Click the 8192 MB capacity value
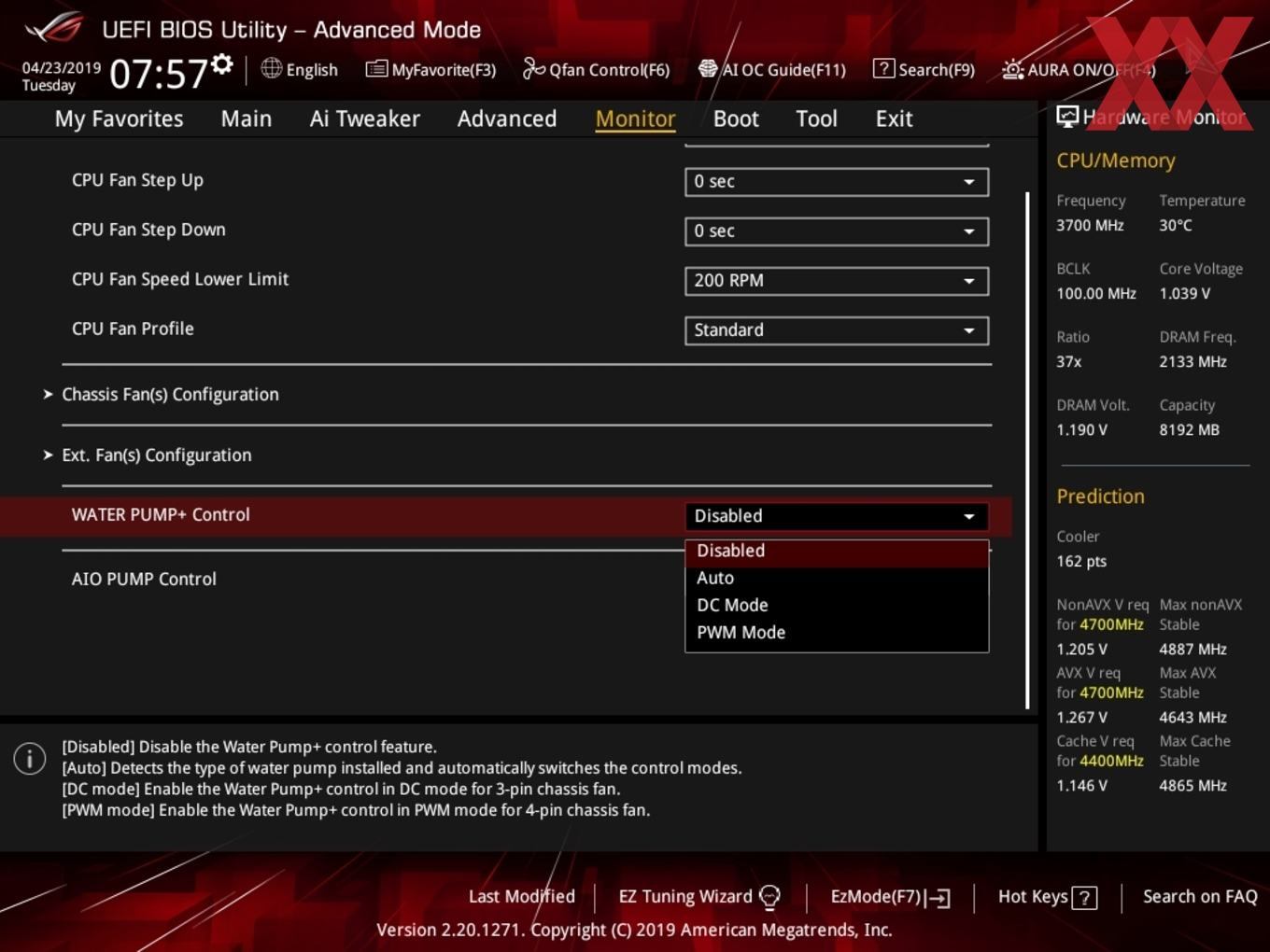This screenshot has height=952, width=1270. pos(1189,429)
